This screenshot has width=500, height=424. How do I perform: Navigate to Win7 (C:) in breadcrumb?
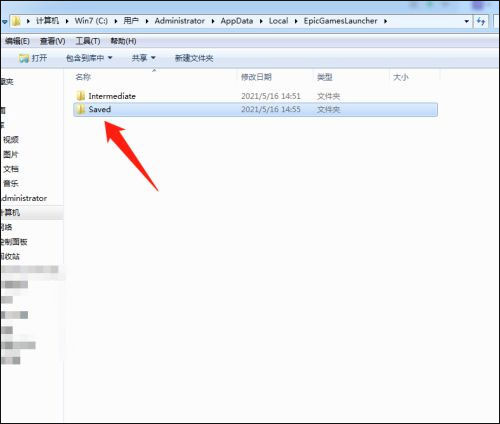point(91,21)
